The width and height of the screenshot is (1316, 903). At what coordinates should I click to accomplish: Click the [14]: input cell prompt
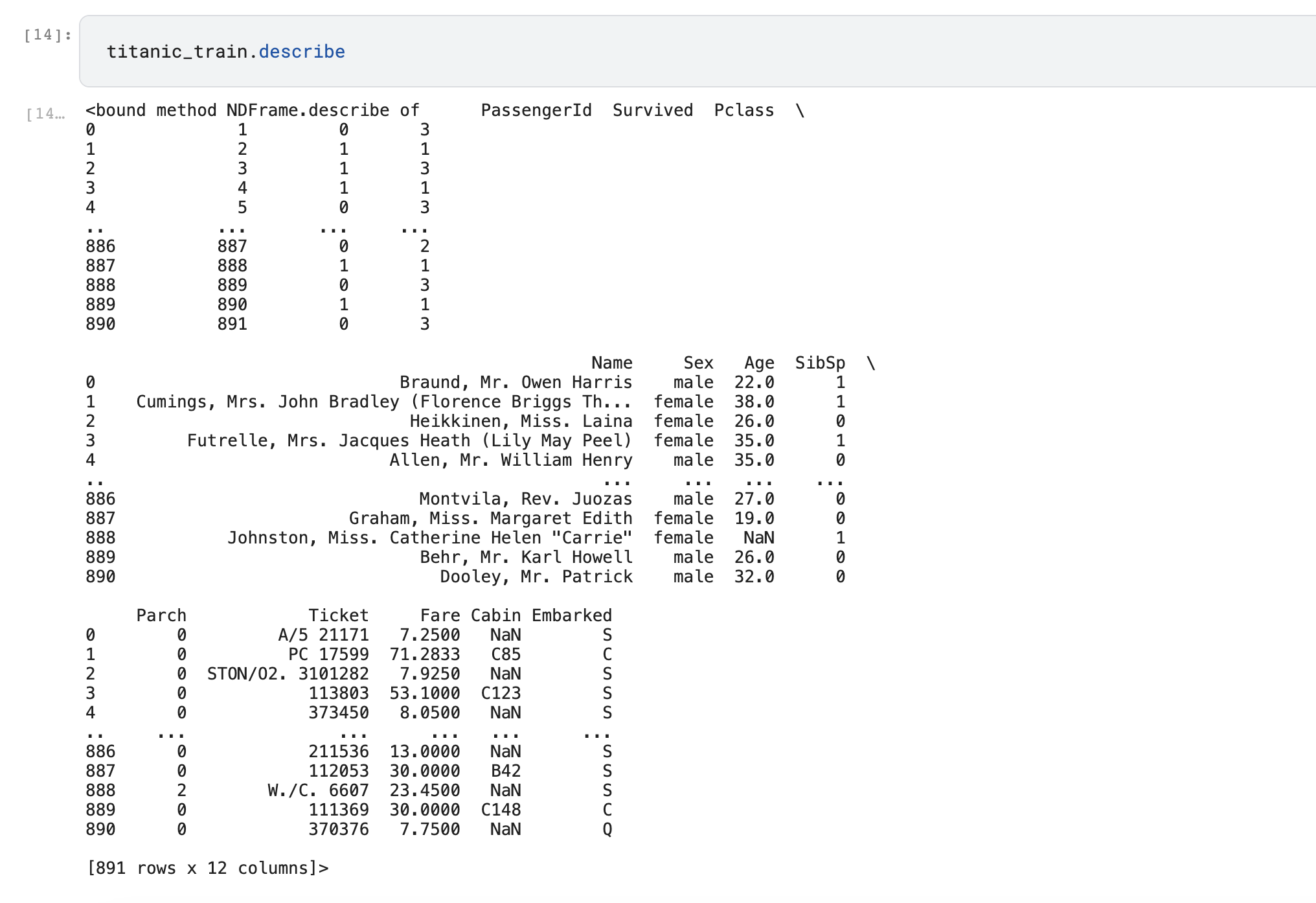coord(47,35)
